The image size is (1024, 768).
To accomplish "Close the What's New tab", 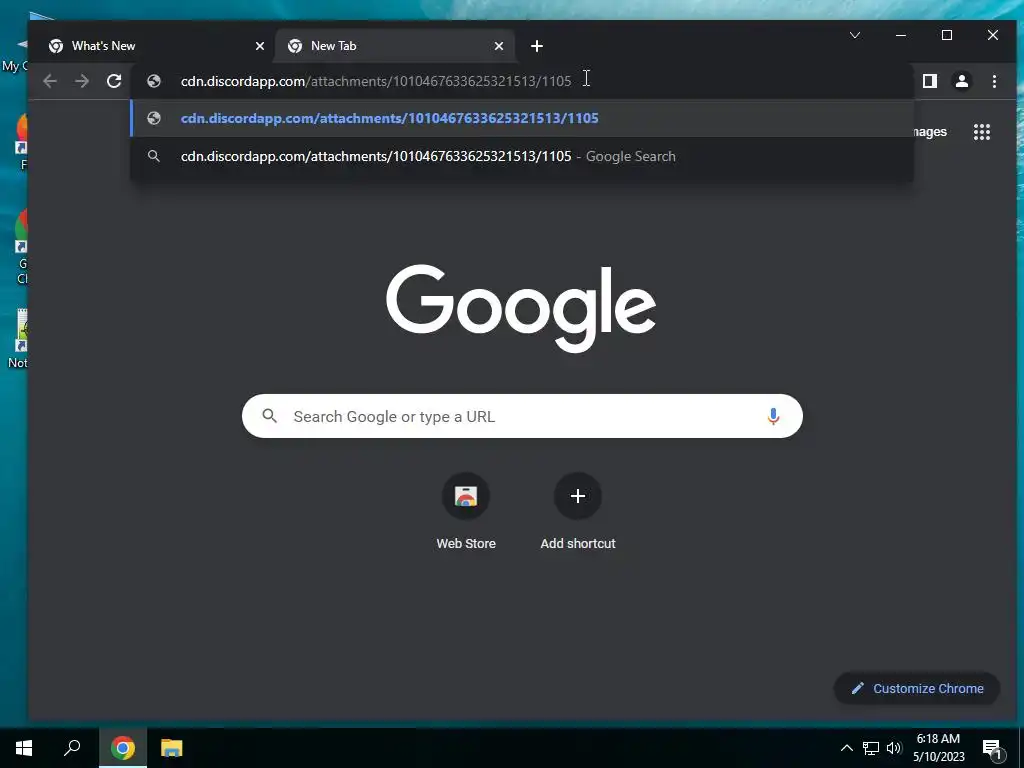I will click(259, 46).
